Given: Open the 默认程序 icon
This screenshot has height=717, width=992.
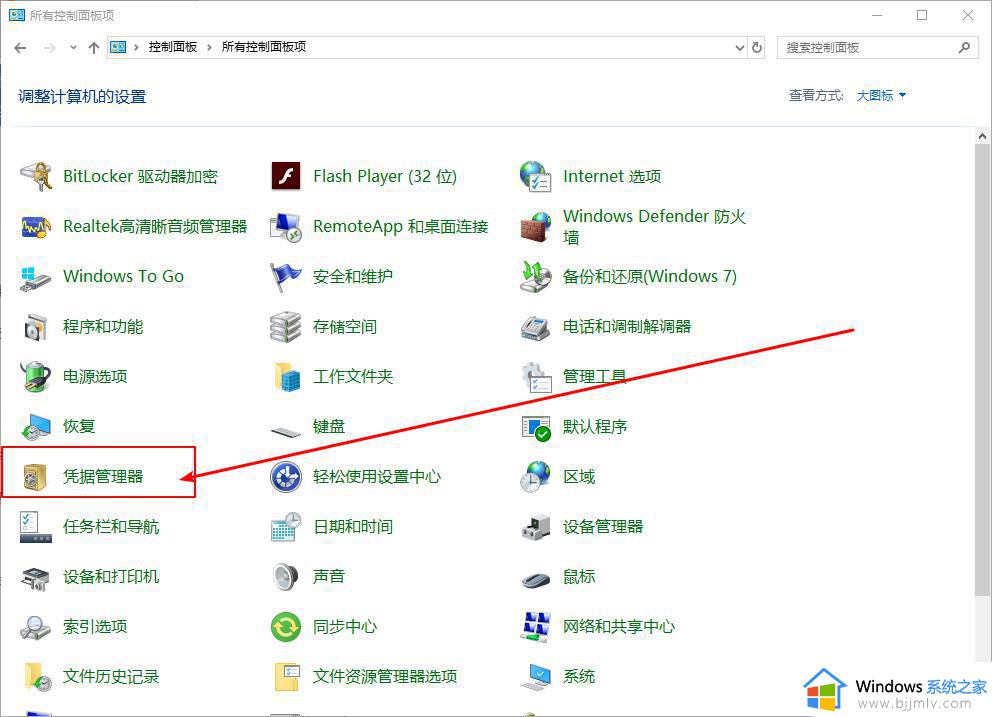Looking at the screenshot, I should point(536,428).
